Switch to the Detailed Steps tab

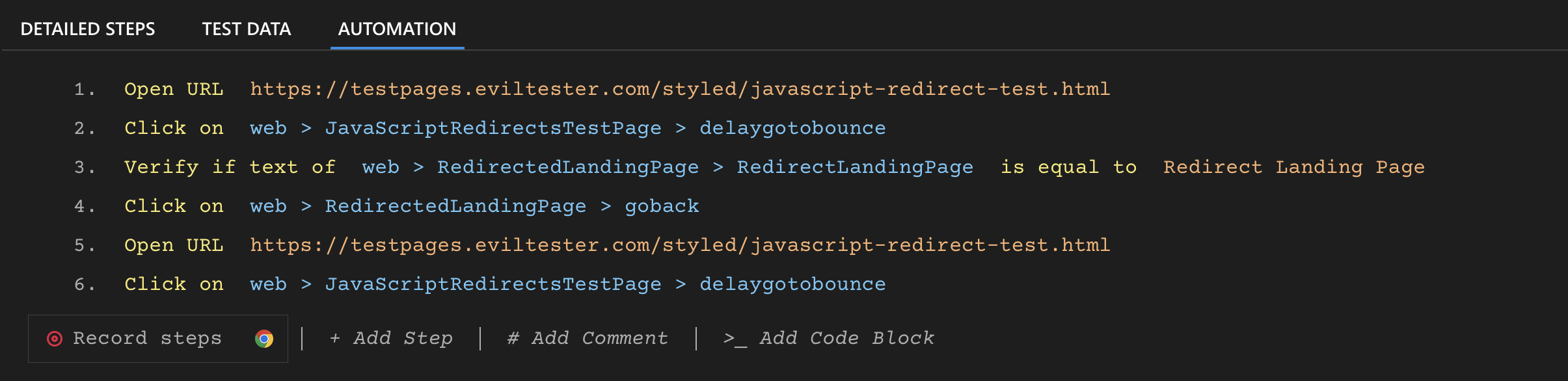coord(88,29)
